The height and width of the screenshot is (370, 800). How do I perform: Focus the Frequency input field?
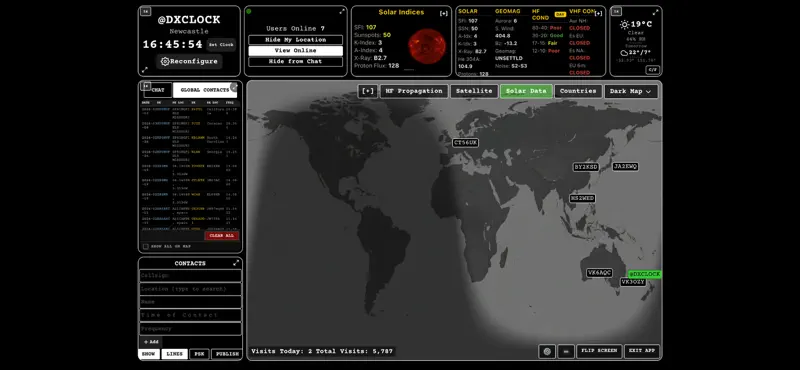coord(190,329)
